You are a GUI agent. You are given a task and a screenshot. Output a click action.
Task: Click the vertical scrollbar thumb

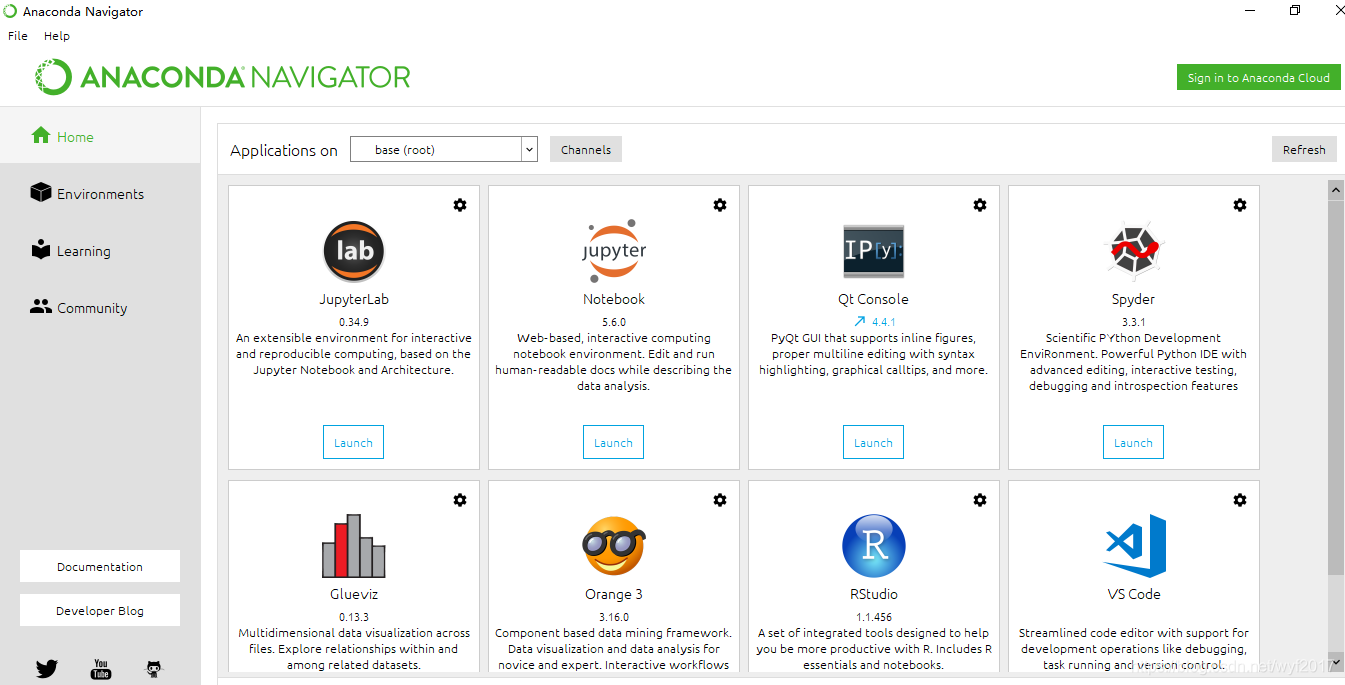1335,387
